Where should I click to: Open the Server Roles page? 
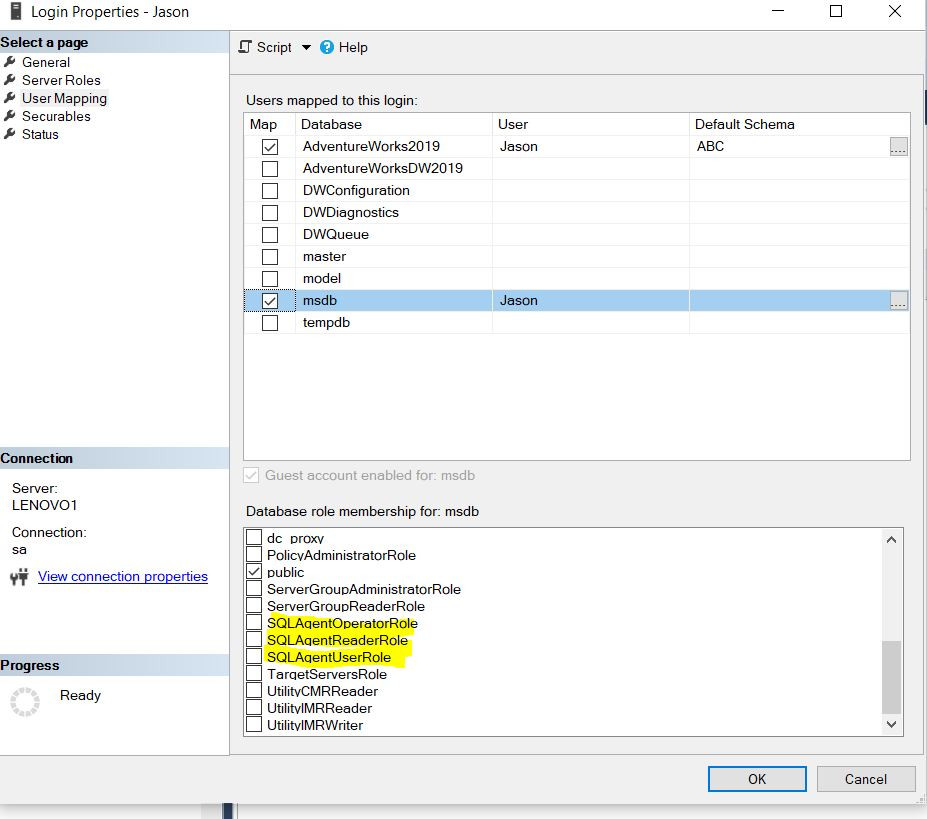pos(61,80)
